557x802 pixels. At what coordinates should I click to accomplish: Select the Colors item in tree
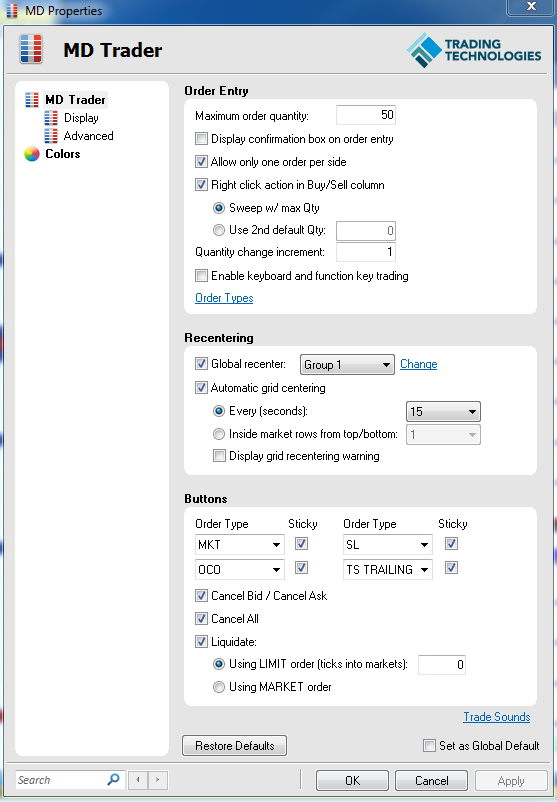[x=63, y=154]
